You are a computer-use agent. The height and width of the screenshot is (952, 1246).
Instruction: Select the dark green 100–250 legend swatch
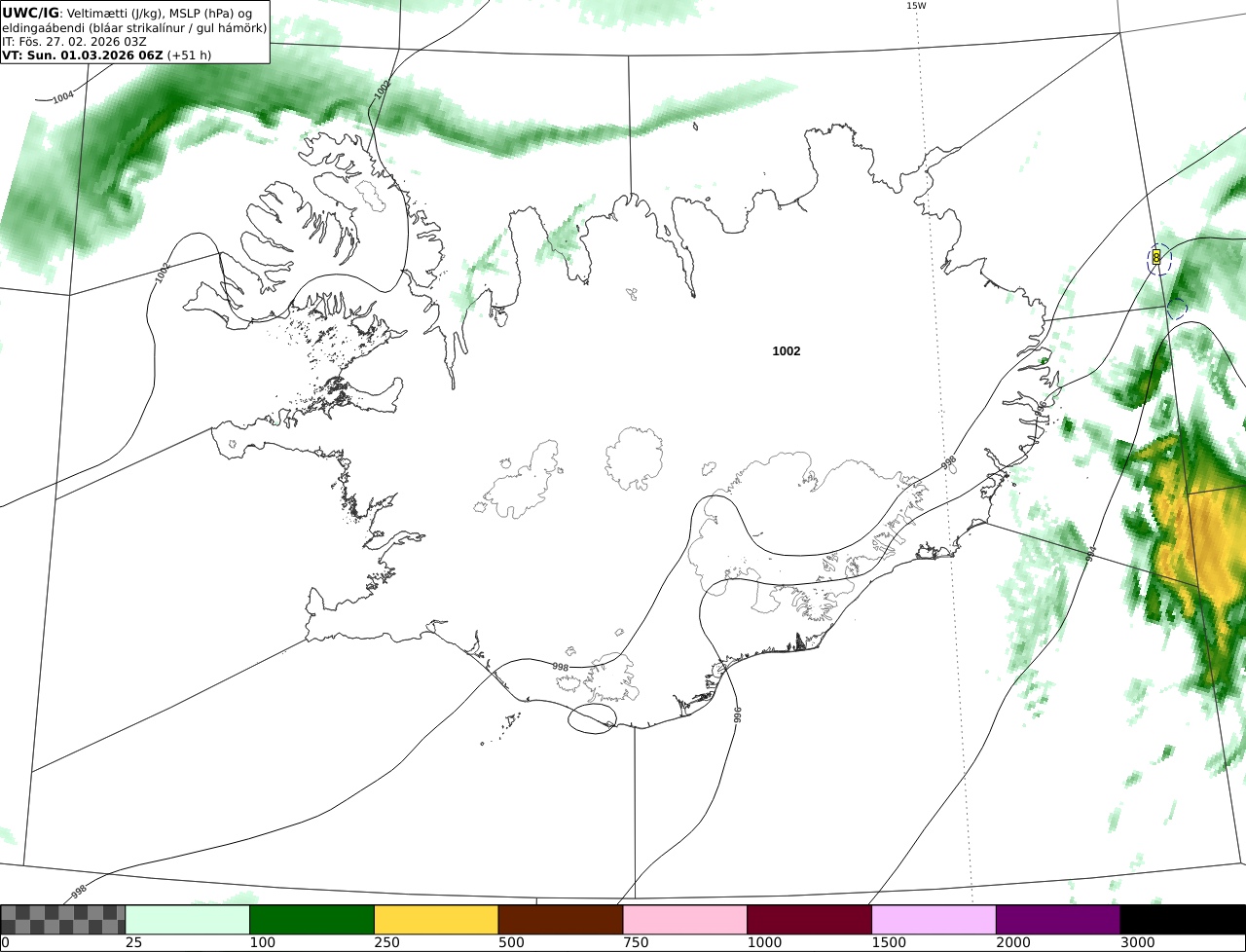(x=312, y=919)
